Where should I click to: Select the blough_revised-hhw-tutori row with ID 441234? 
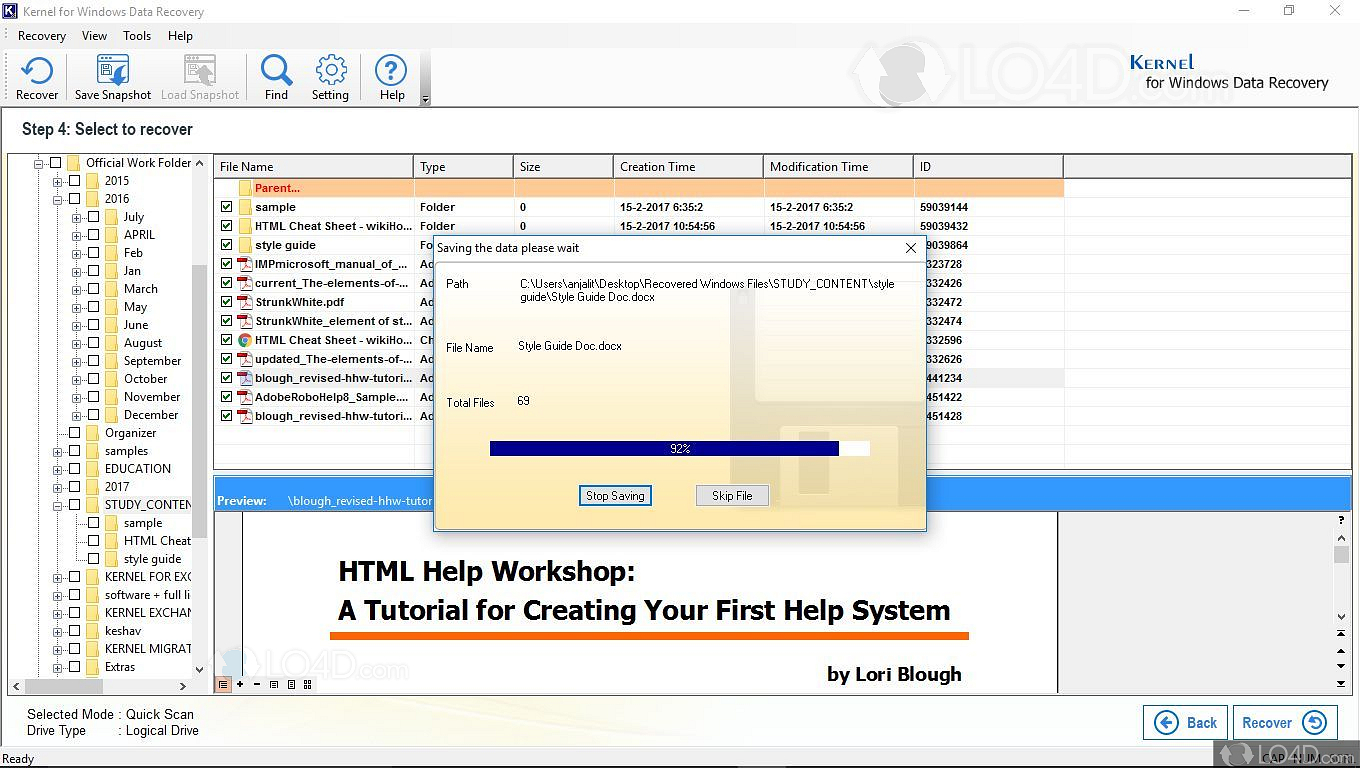tap(638, 378)
